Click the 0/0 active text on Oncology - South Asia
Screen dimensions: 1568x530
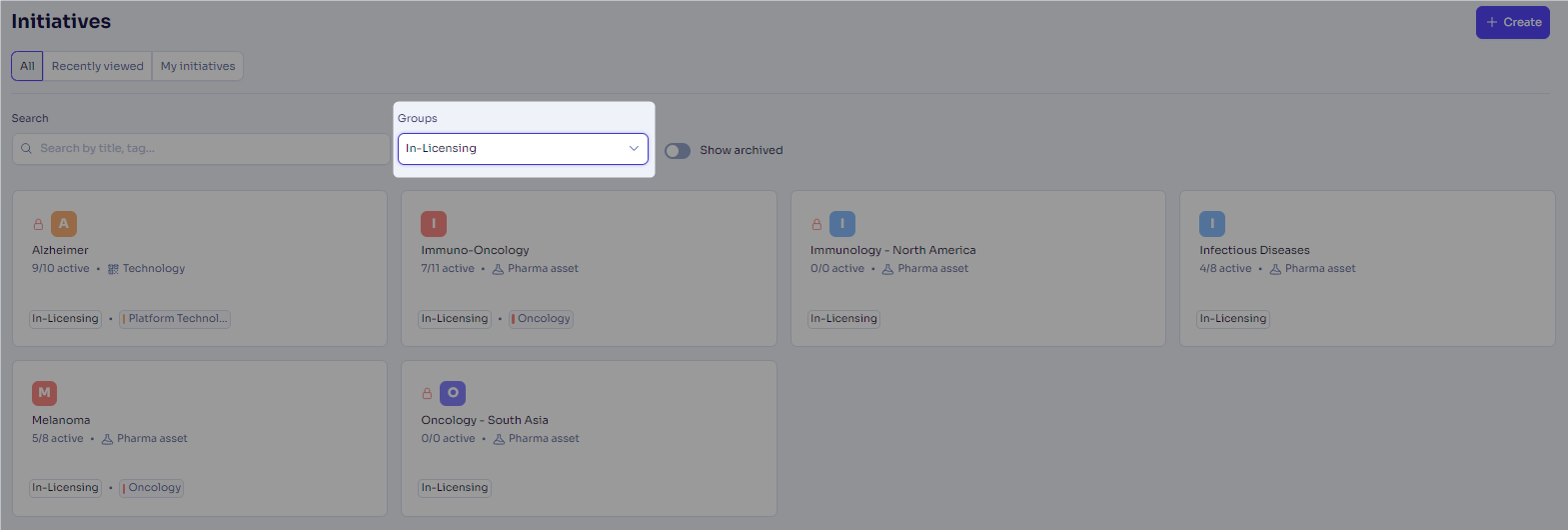point(448,439)
